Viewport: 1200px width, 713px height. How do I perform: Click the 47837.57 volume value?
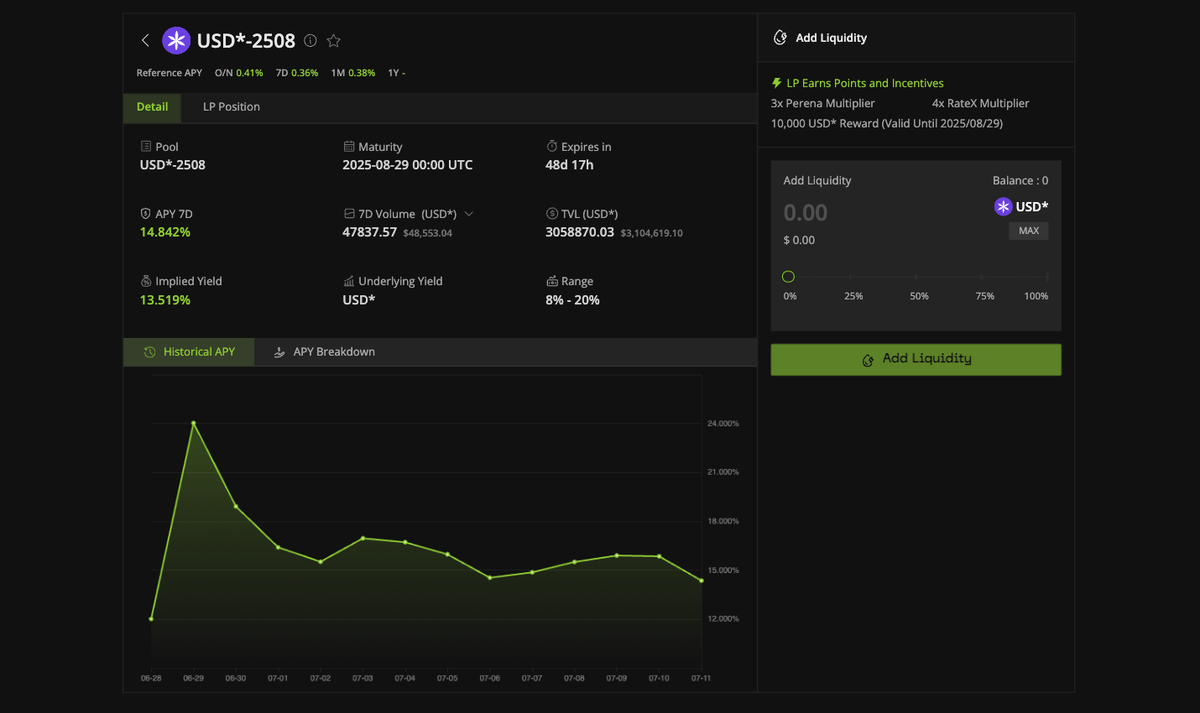coord(370,232)
